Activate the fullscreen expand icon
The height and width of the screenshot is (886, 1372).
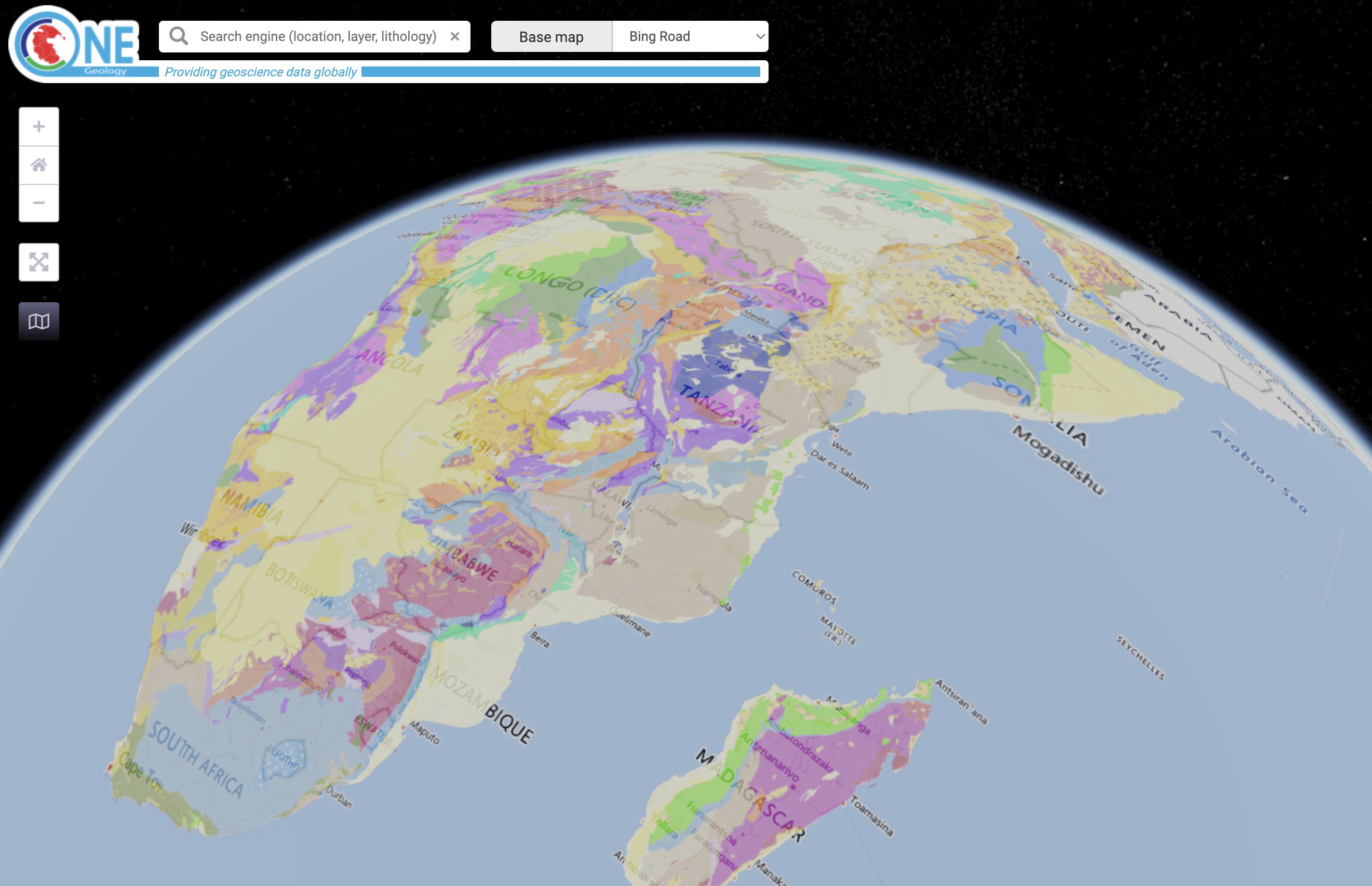pos(38,262)
